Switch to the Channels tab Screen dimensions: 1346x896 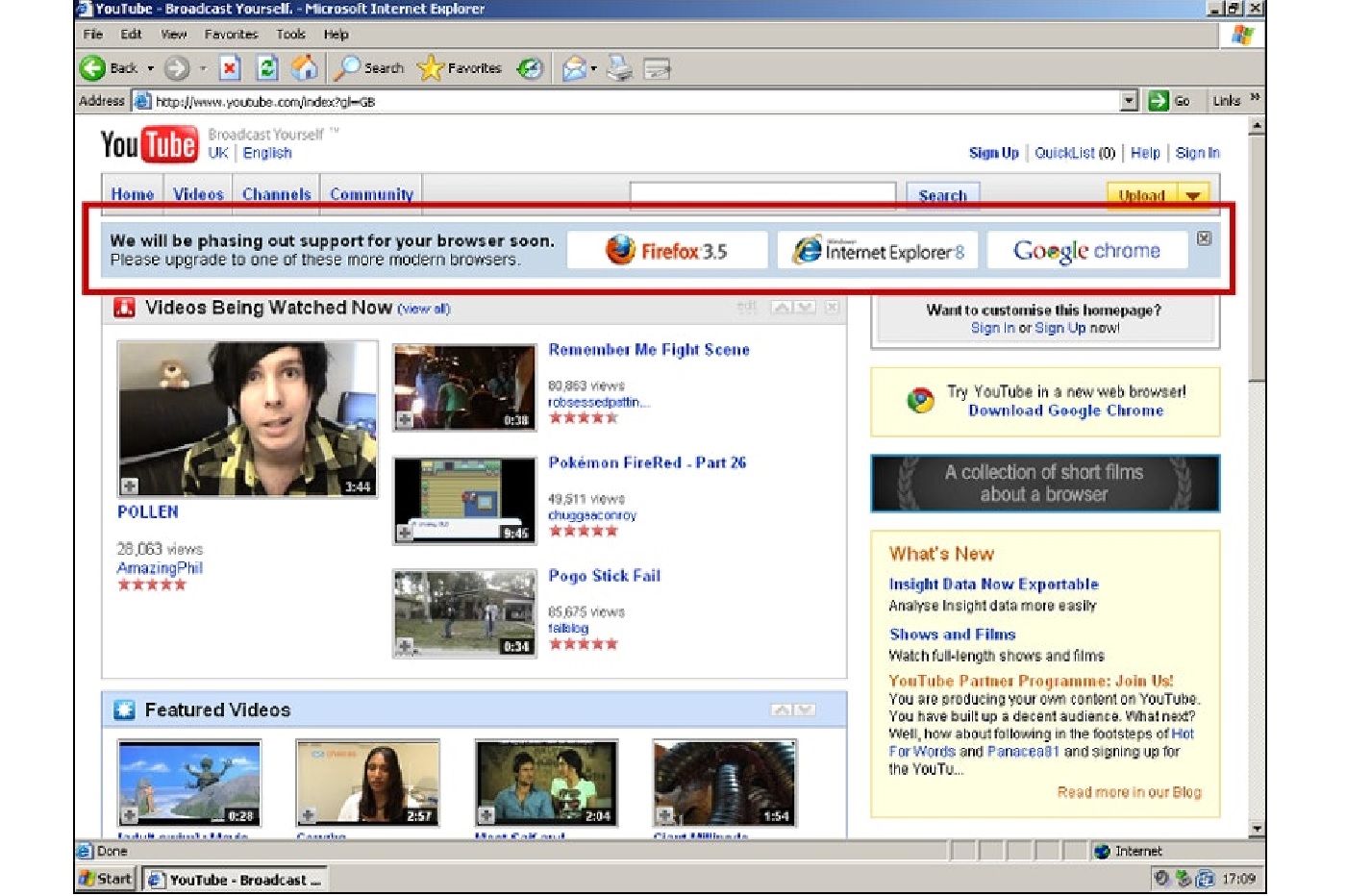tap(277, 193)
